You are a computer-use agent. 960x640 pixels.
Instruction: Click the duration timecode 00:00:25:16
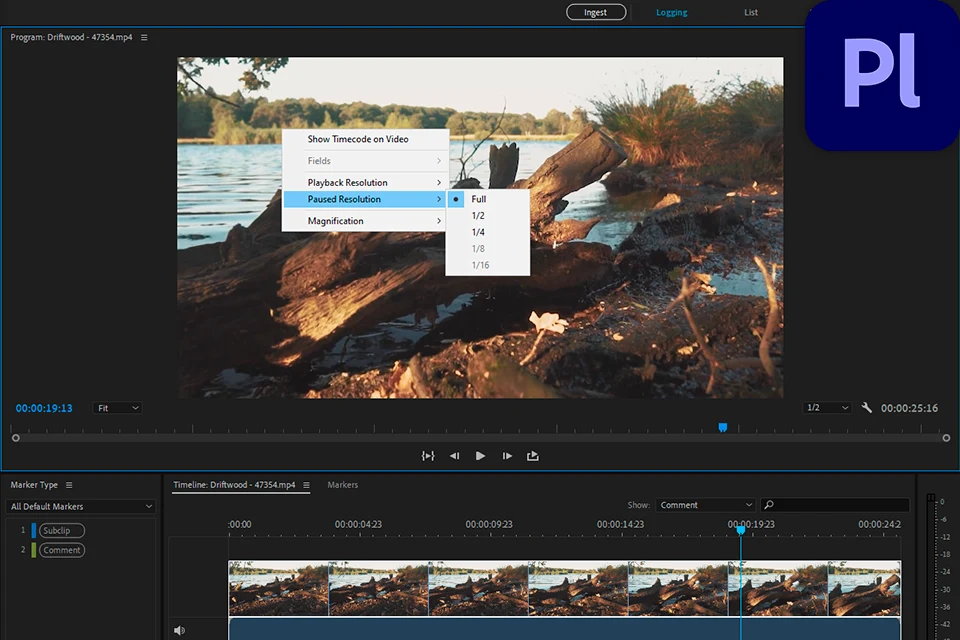[x=909, y=408]
